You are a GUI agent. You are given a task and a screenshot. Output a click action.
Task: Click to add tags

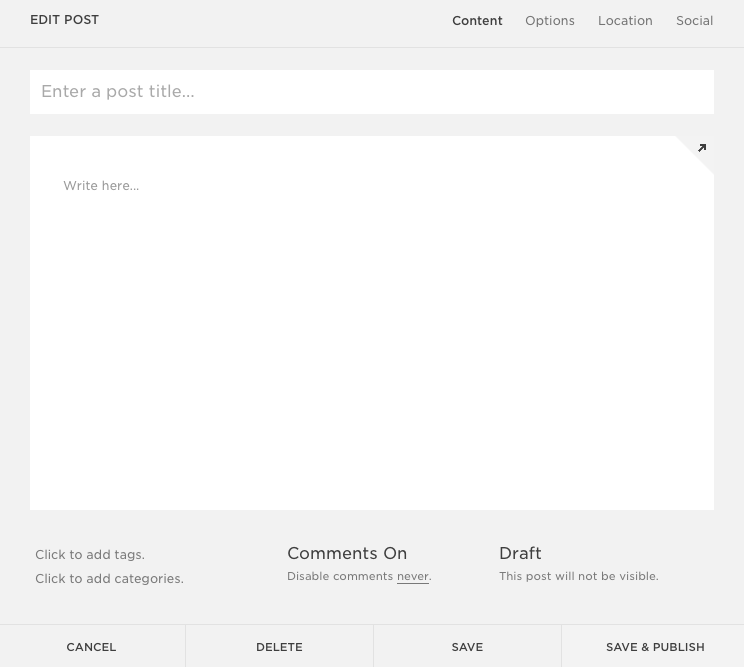click(x=90, y=555)
